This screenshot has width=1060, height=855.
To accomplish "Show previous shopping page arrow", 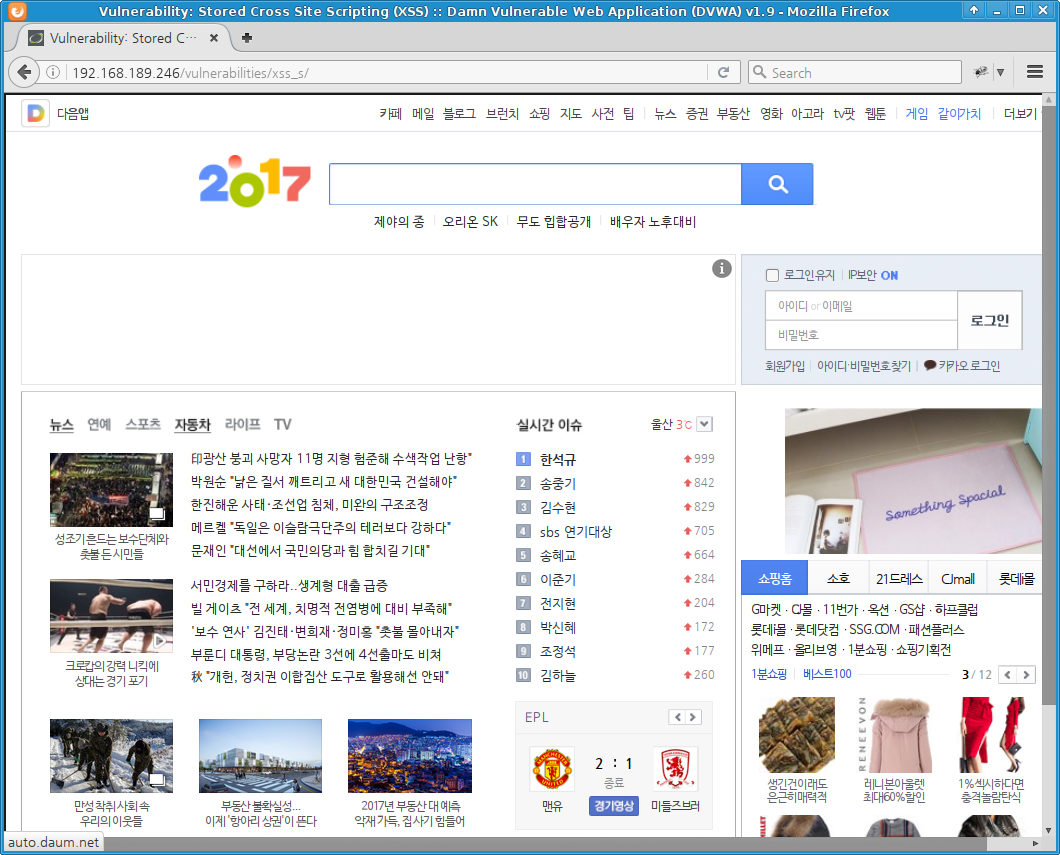I will click(1008, 675).
